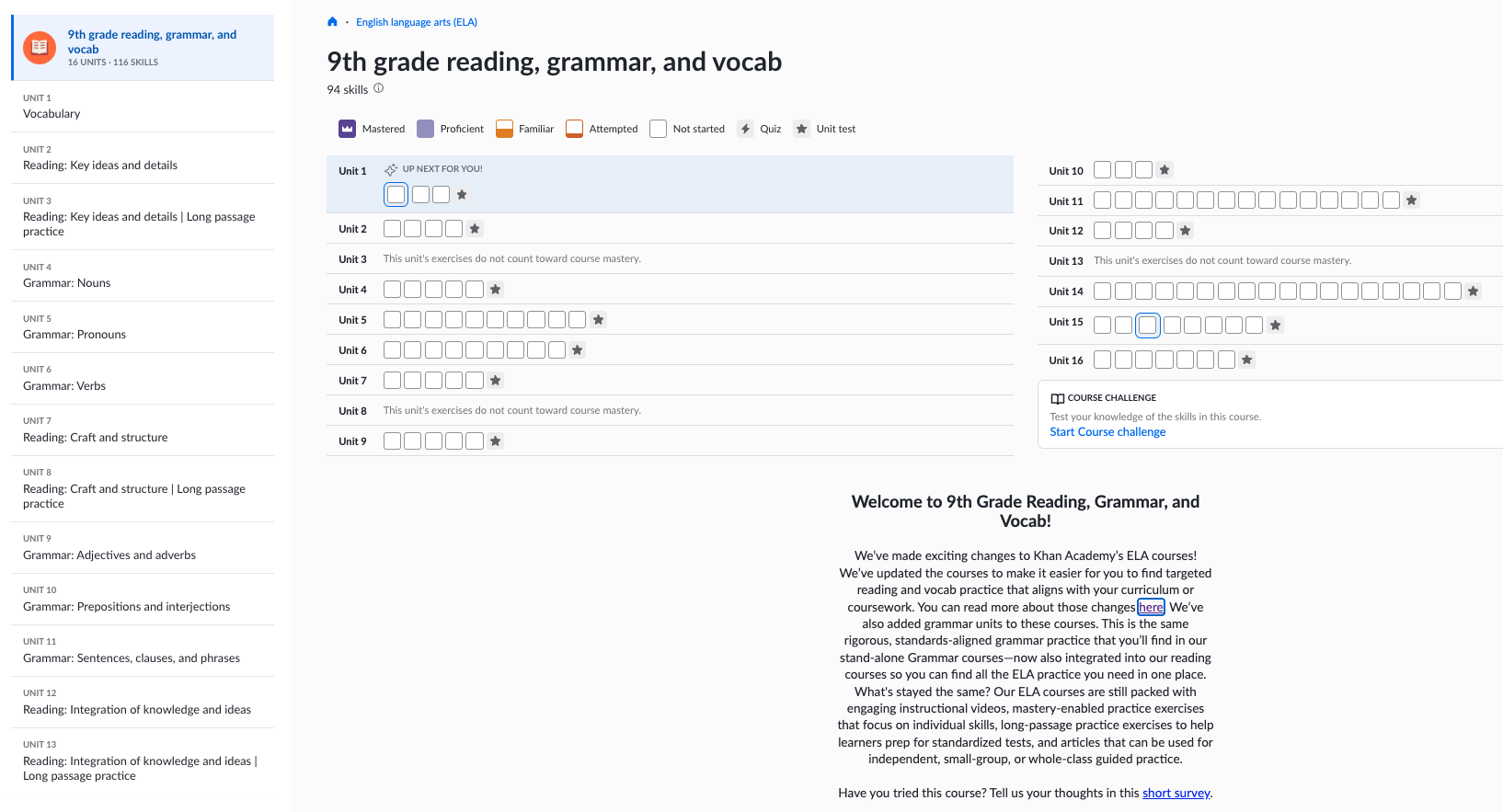Click the "COURSE CHALLENGE" heading
Viewport: 1503px width, 812px height.
(x=1112, y=398)
